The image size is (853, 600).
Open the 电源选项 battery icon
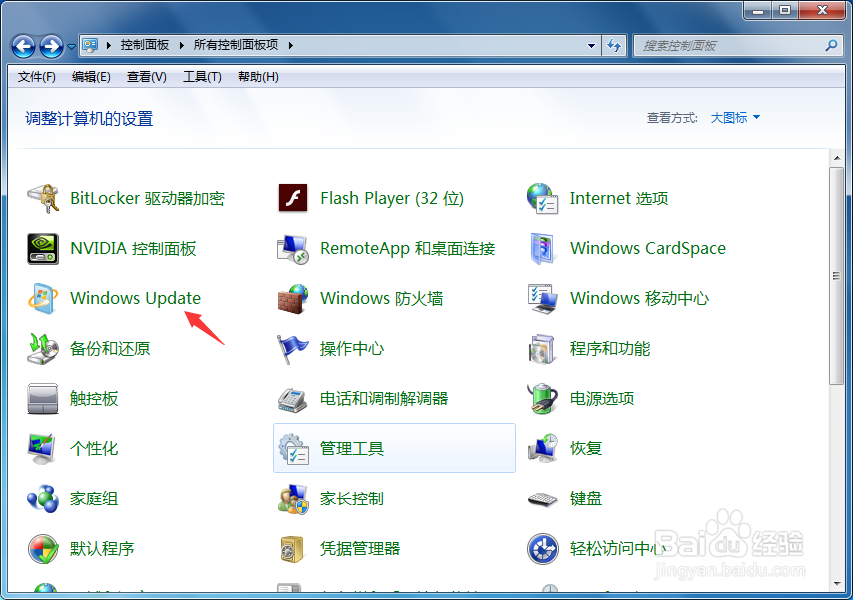click(542, 399)
